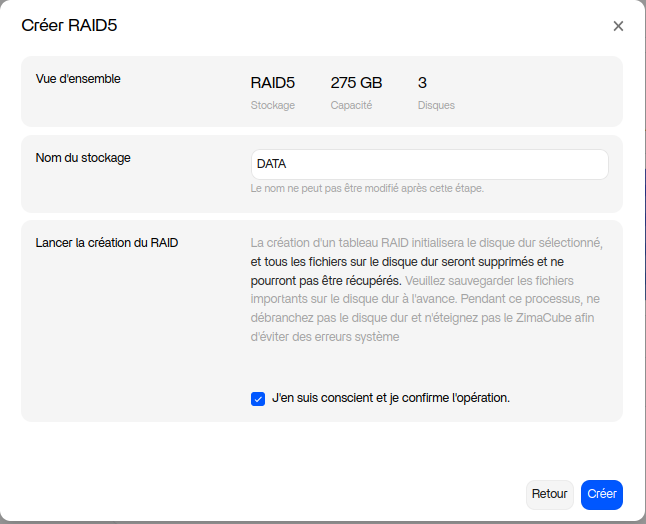Click the bold 'fichiers seront supprimés' warning text

tap(420, 262)
